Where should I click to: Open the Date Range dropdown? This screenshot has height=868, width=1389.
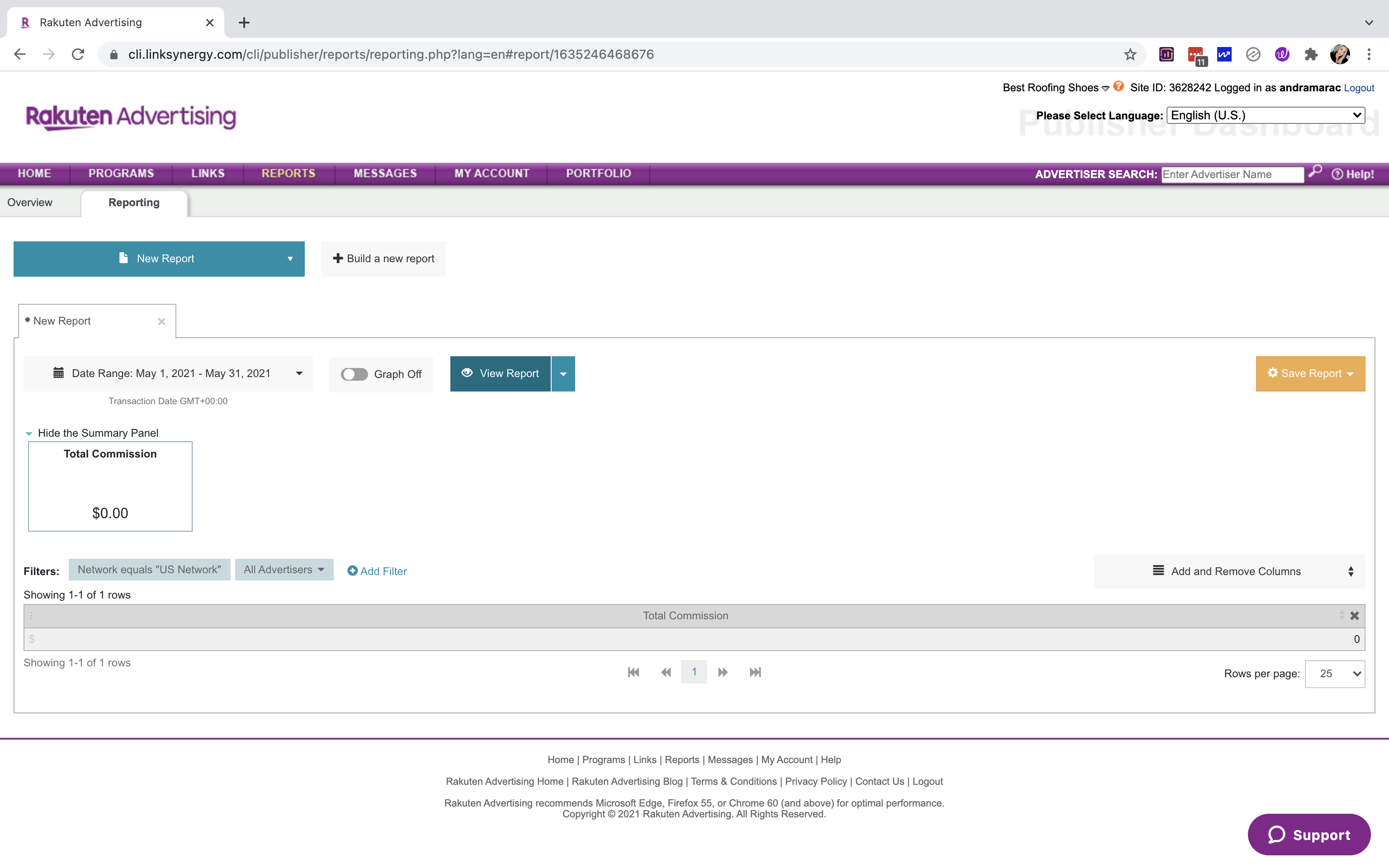[x=168, y=374]
